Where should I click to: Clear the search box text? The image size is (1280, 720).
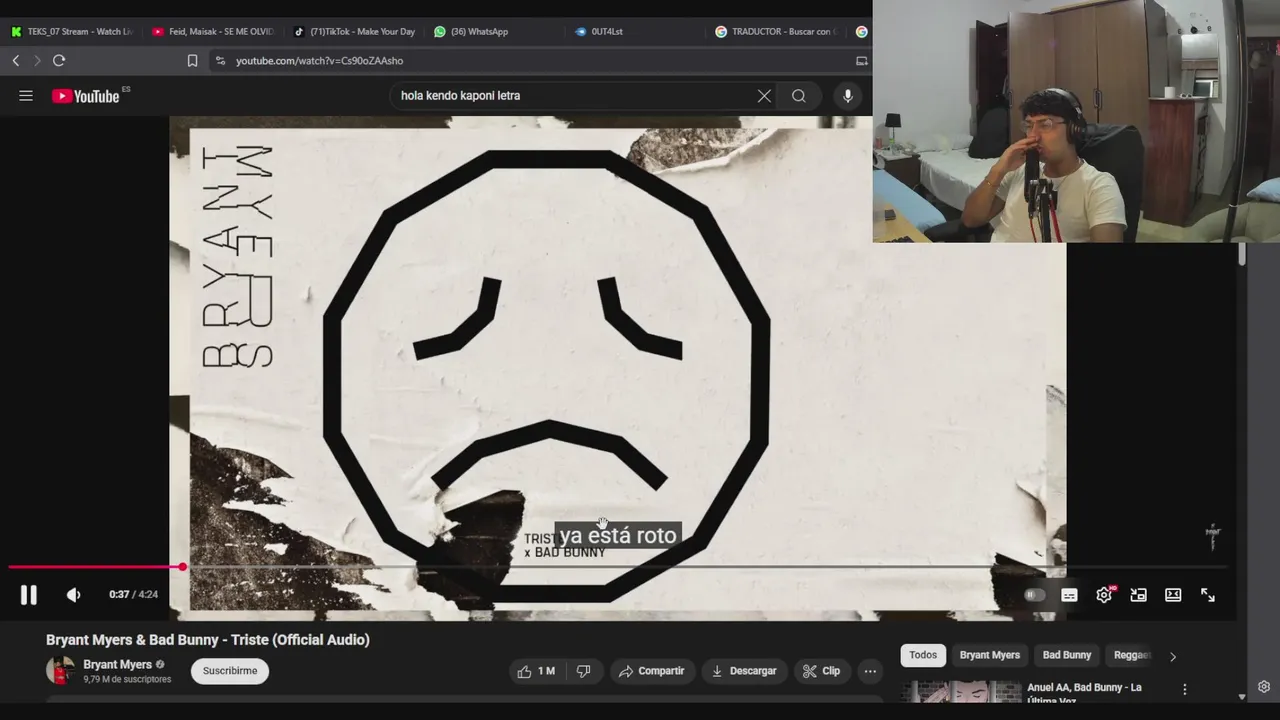coord(764,96)
